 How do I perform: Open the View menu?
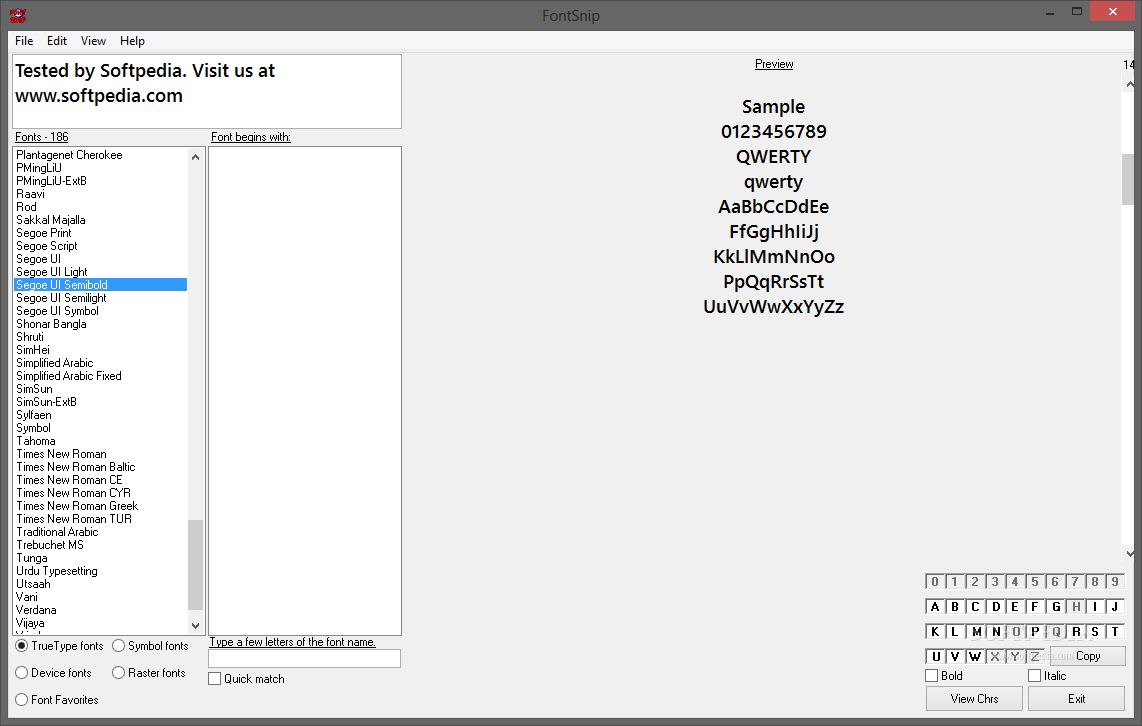click(93, 41)
